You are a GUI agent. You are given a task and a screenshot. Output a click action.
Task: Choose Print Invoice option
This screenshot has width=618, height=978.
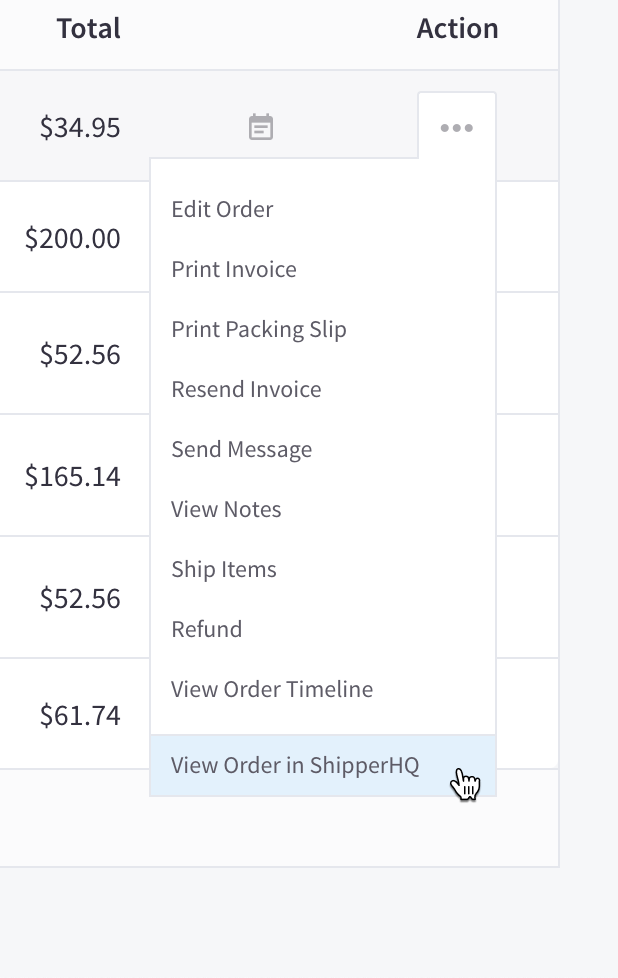[234, 269]
